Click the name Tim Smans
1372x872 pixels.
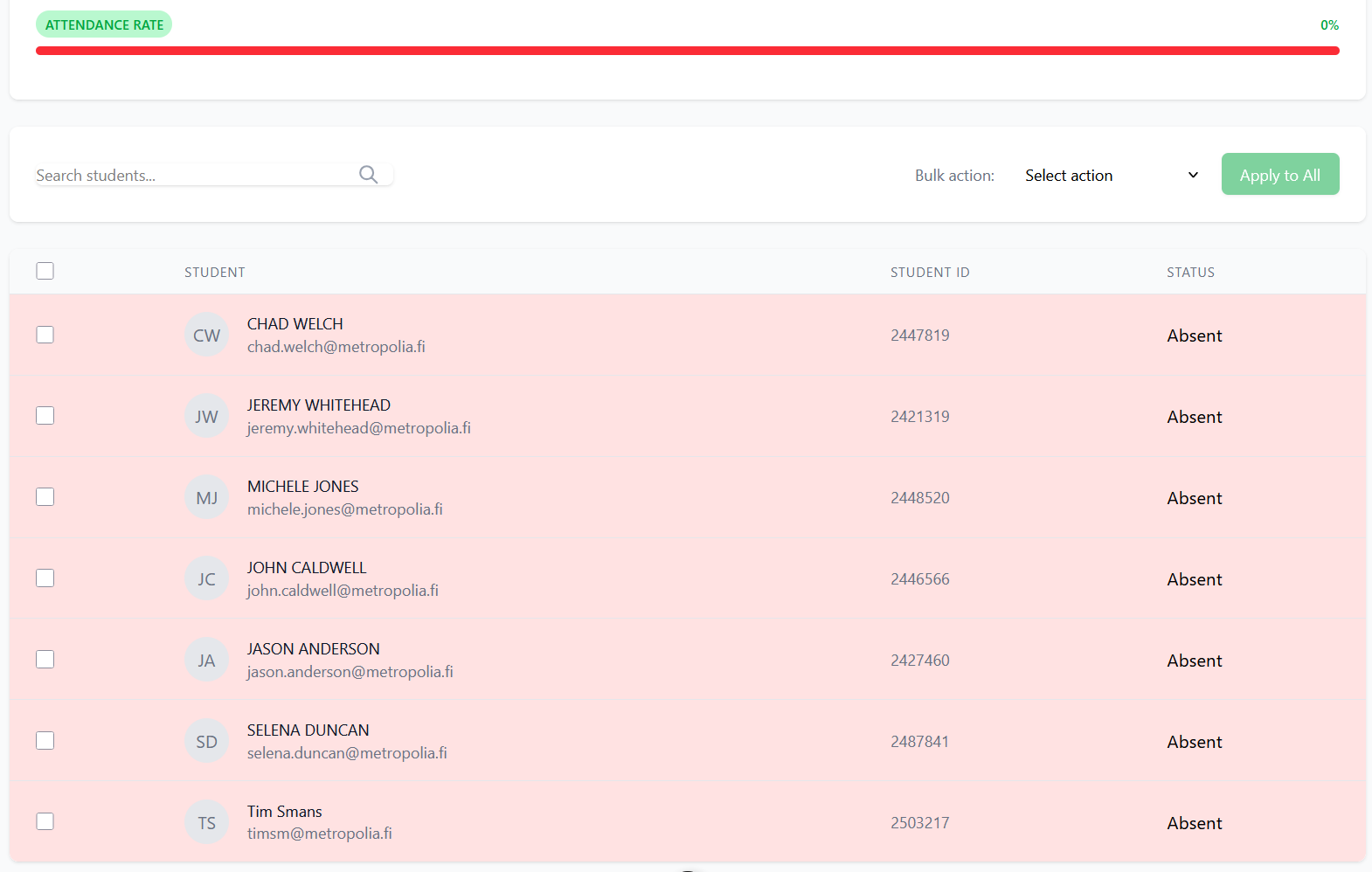(285, 812)
